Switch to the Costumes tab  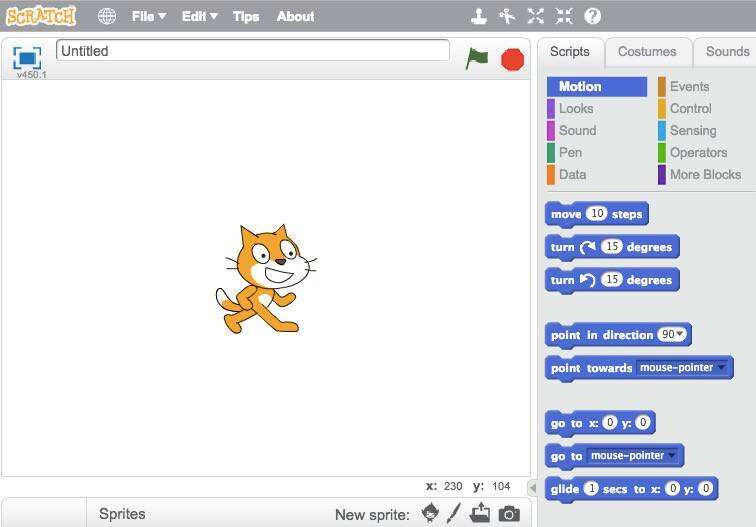pyautogui.click(x=646, y=51)
